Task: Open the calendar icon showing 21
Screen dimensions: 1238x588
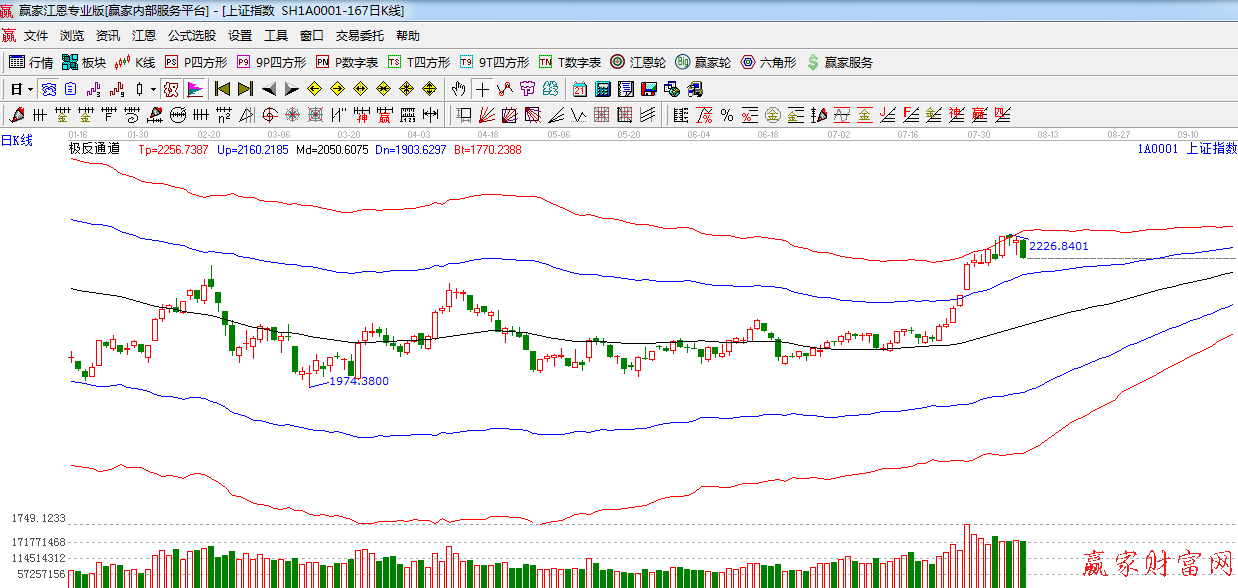Action: (580, 89)
